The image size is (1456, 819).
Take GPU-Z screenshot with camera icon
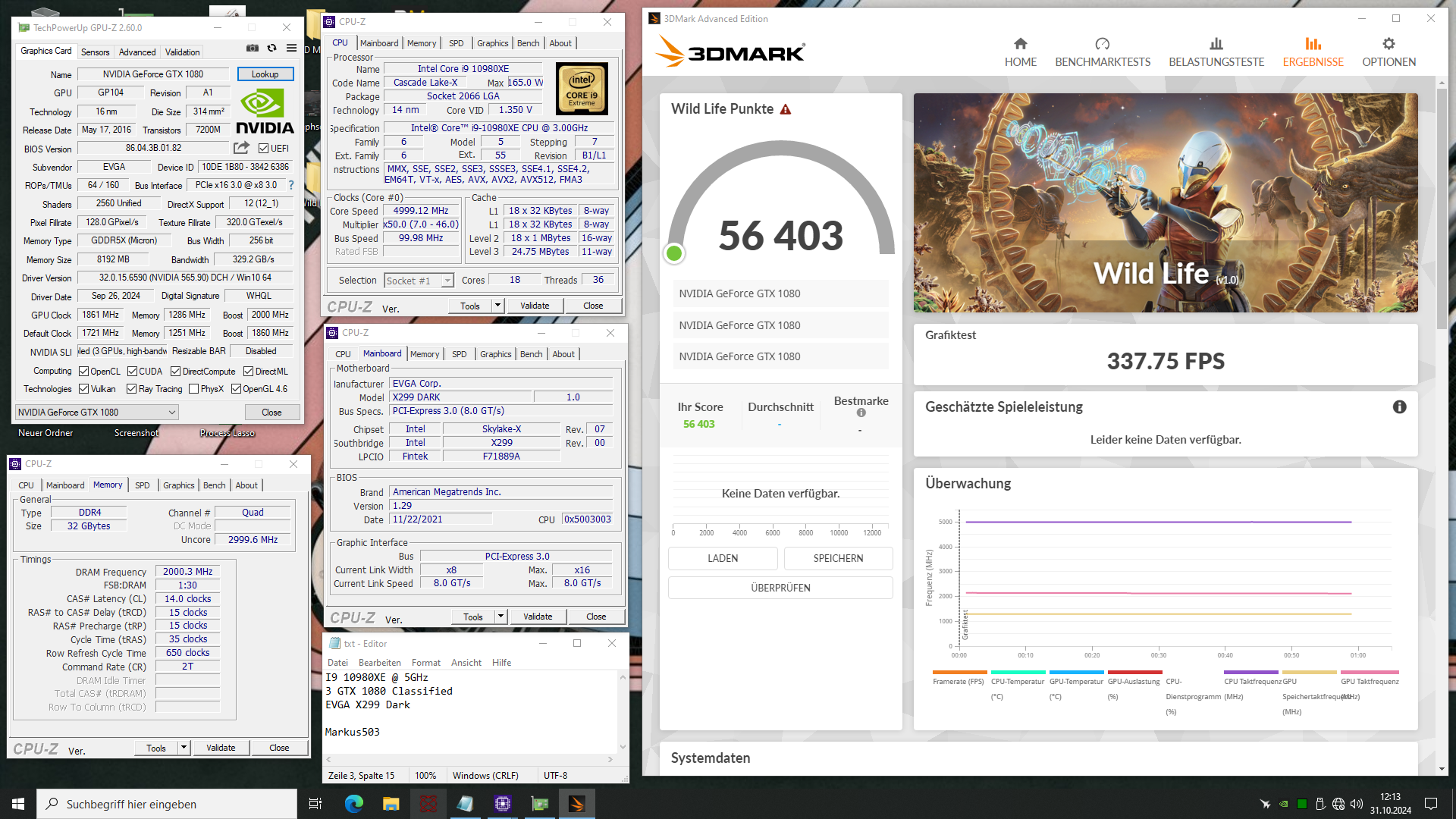(x=253, y=49)
